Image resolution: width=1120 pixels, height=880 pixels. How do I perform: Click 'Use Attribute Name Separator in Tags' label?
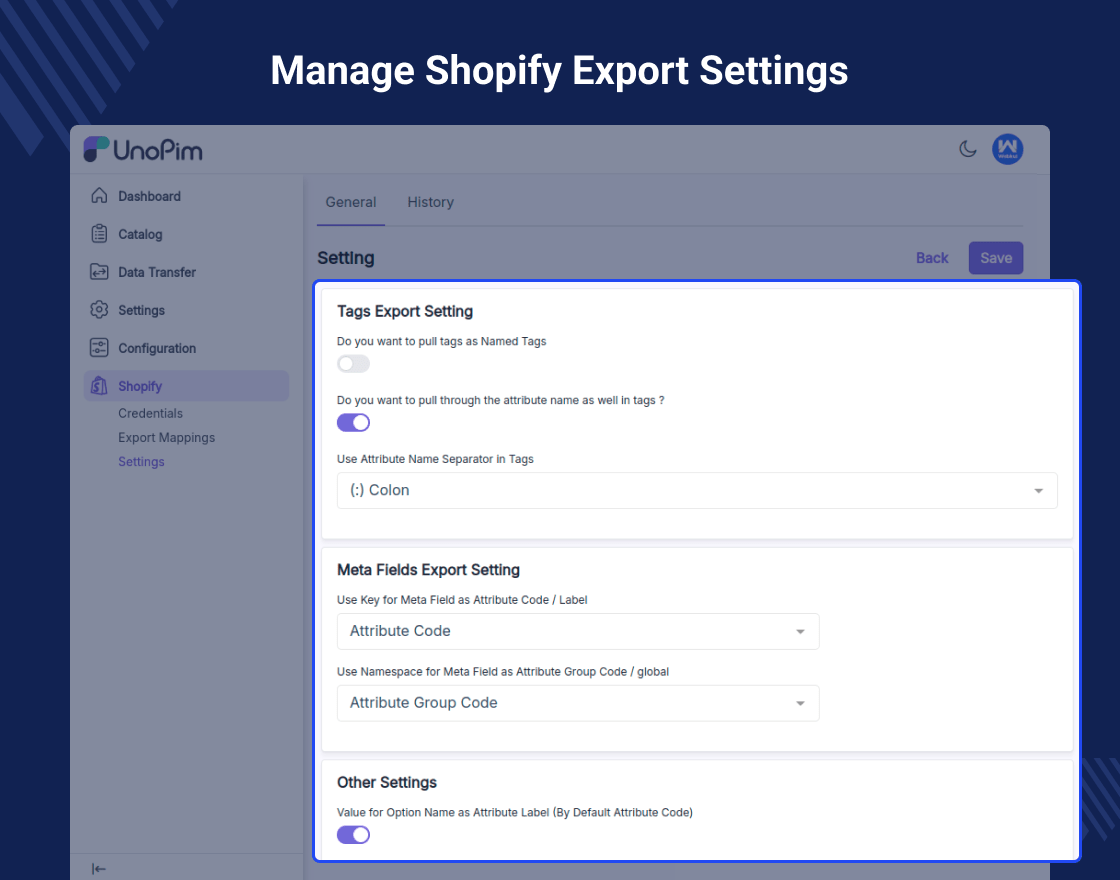pyautogui.click(x=435, y=459)
